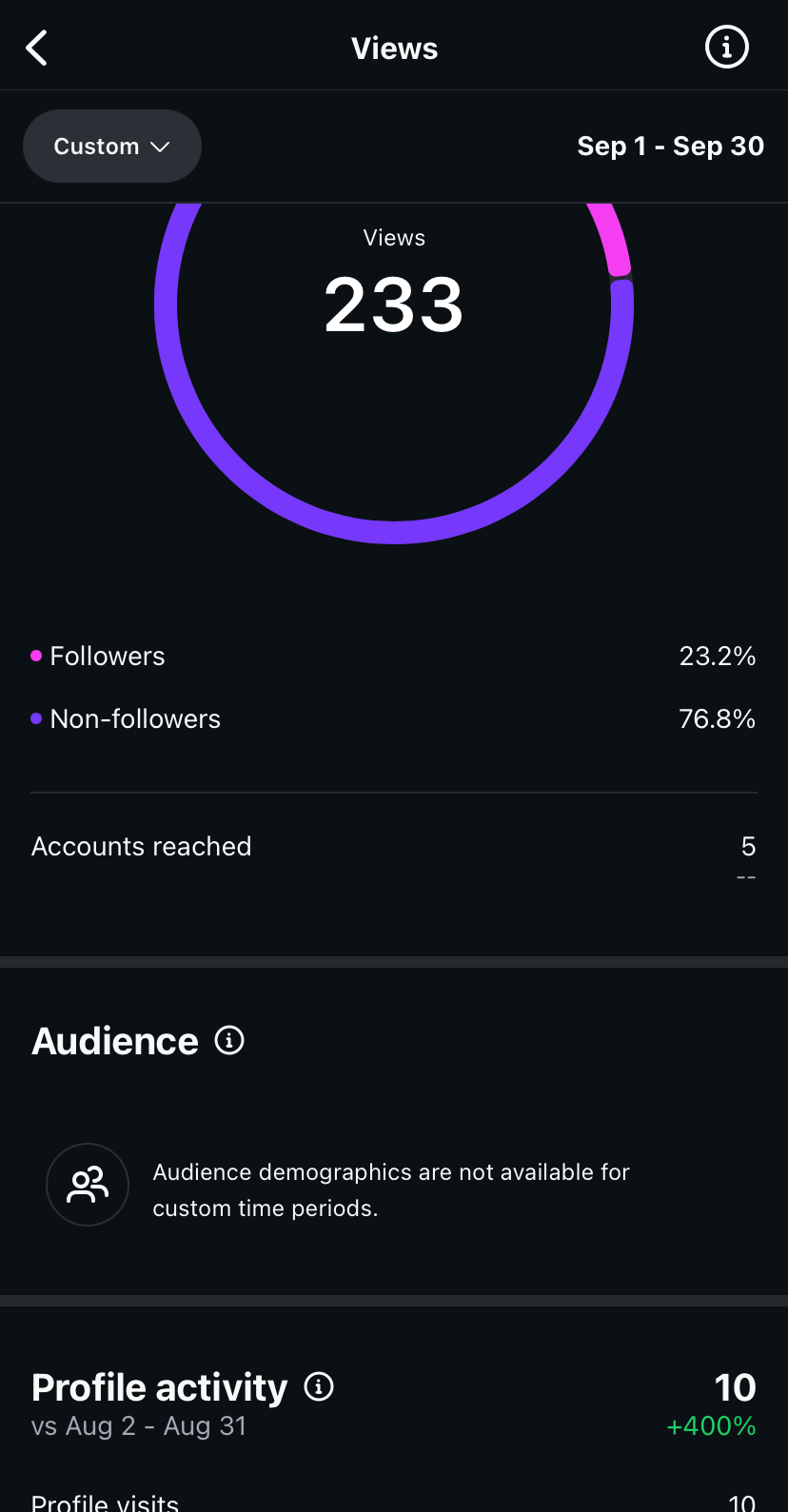Tap the Profile activity heading
The width and height of the screenshot is (788, 1512).
(x=159, y=1387)
